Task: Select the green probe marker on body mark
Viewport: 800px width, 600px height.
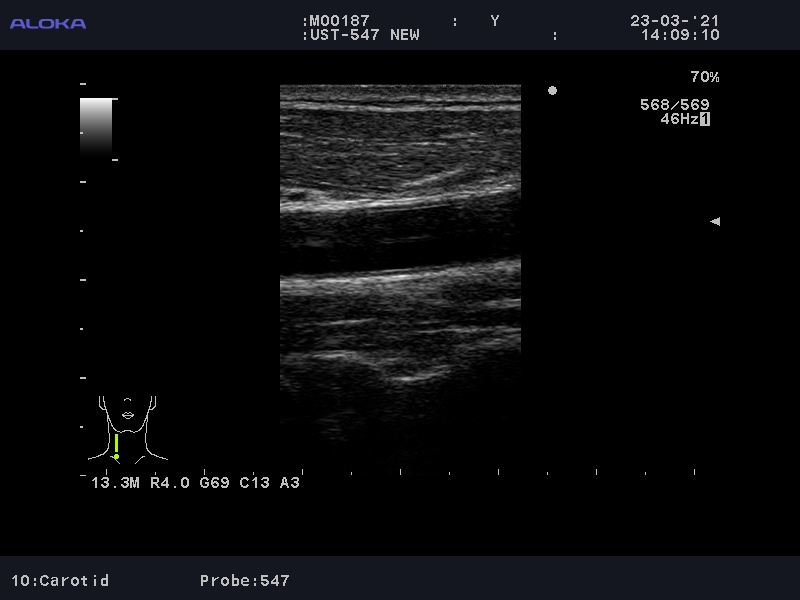Action: pos(116,445)
